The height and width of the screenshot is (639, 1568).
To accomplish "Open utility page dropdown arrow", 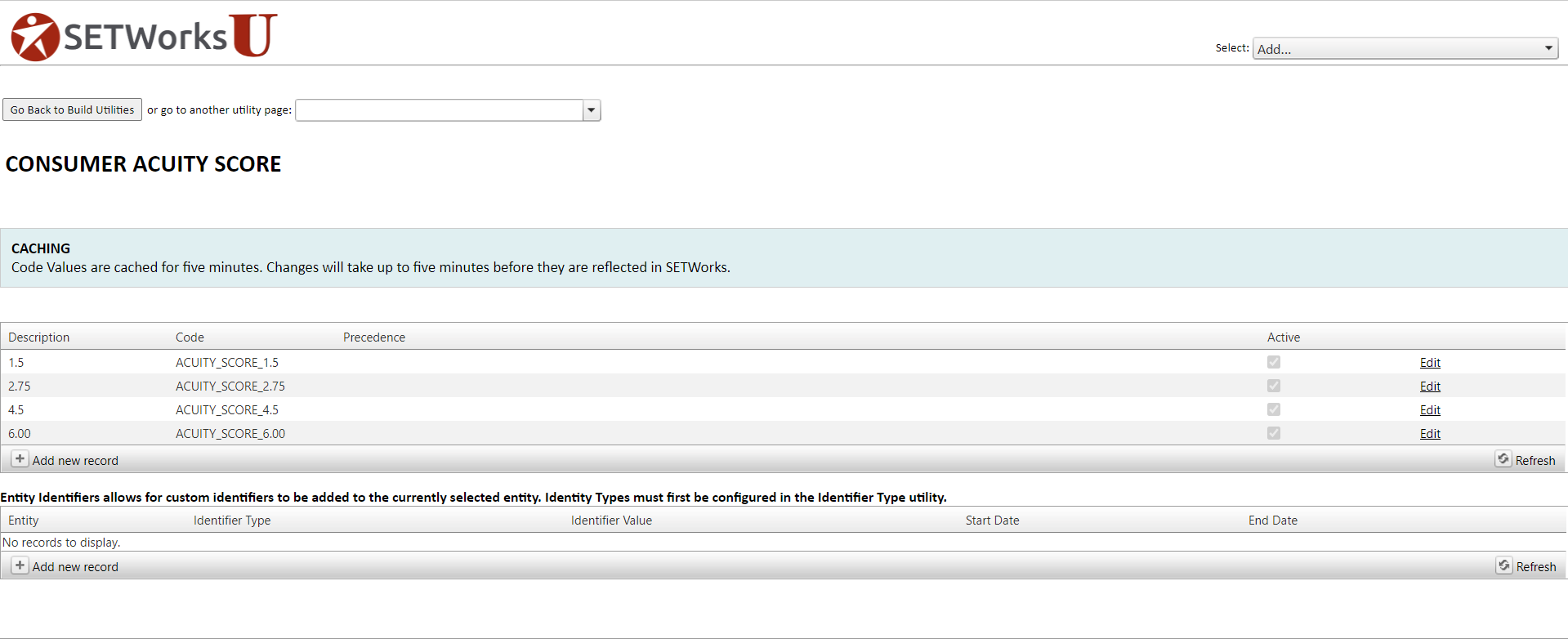I will tap(592, 110).
